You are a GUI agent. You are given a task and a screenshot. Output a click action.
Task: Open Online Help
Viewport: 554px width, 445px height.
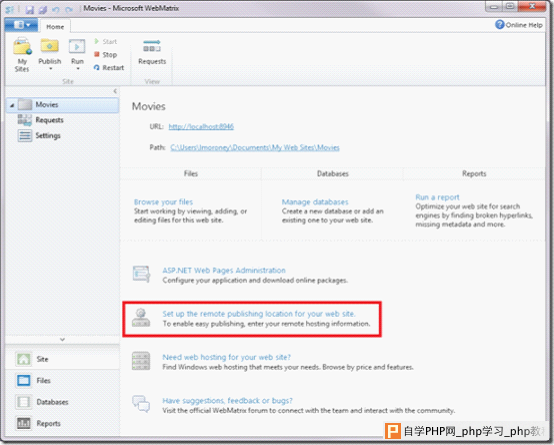(x=519, y=25)
